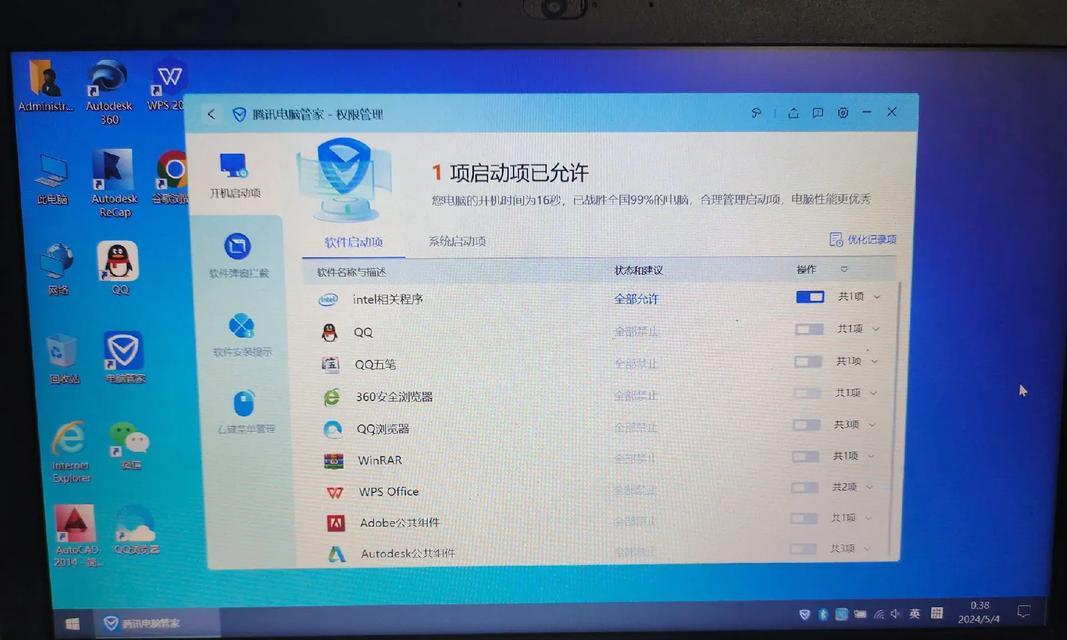The width and height of the screenshot is (1067, 640).
Task: Open the clock showing 0:38 2024/5/4
Action: point(979,612)
